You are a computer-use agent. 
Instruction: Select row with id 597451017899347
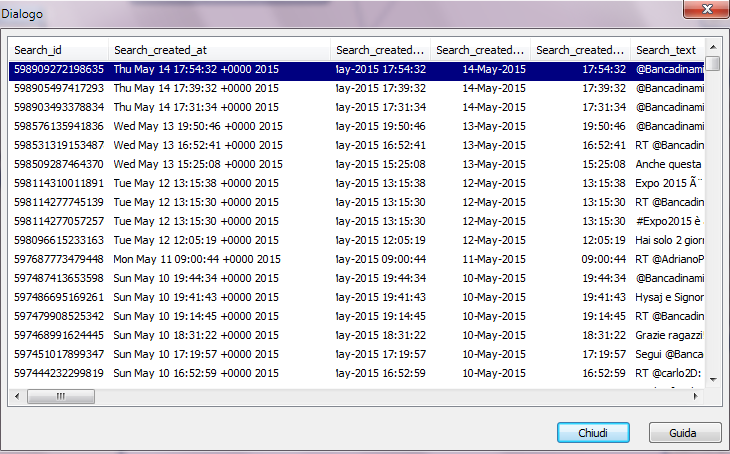coord(356,354)
